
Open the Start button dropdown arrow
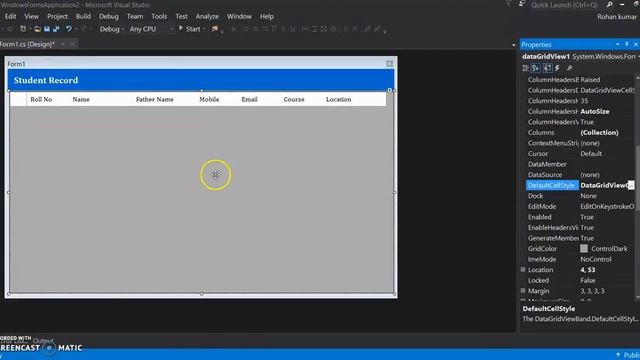click(204, 29)
